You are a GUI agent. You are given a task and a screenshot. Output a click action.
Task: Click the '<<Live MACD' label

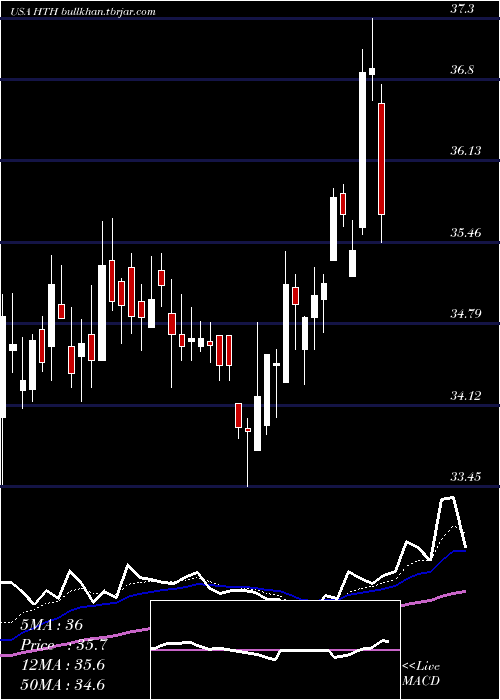coord(421,674)
